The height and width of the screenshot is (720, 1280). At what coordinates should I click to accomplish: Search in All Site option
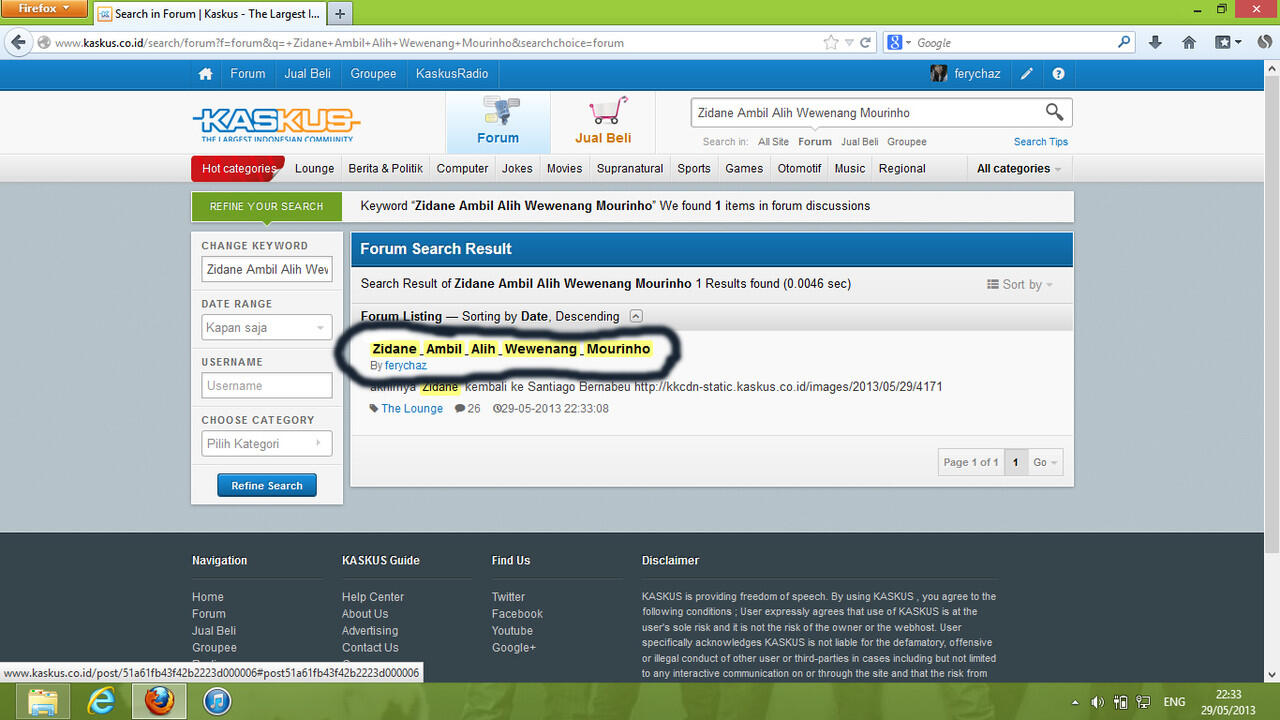[773, 142]
